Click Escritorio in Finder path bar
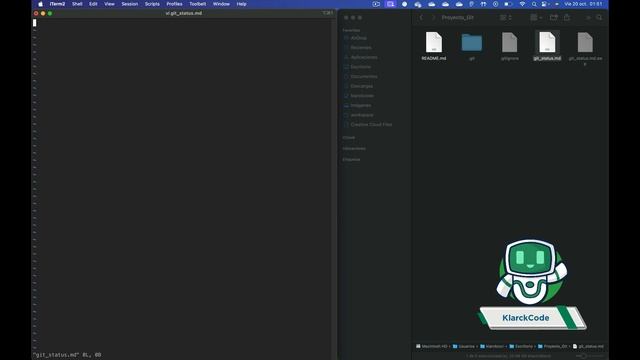This screenshot has height=360, width=640. point(521,346)
